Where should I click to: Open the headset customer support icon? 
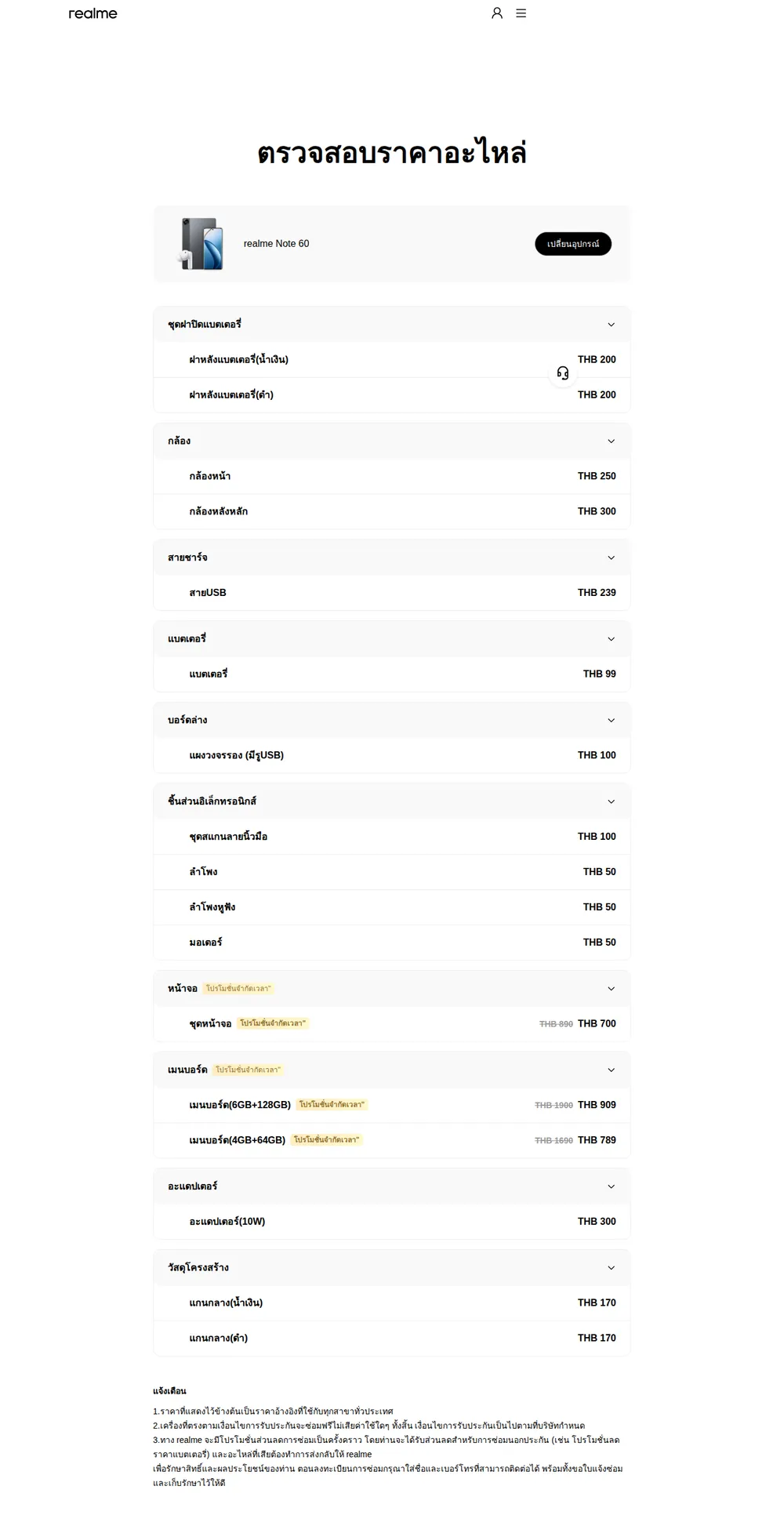pyautogui.click(x=563, y=373)
